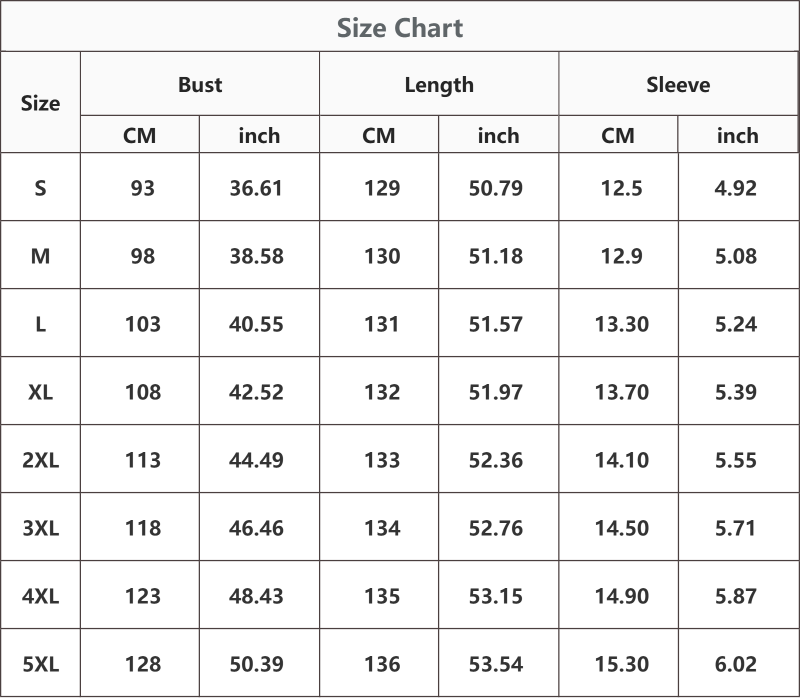The height and width of the screenshot is (698, 800).
Task: Click the S size row label
Action: click(x=40, y=188)
